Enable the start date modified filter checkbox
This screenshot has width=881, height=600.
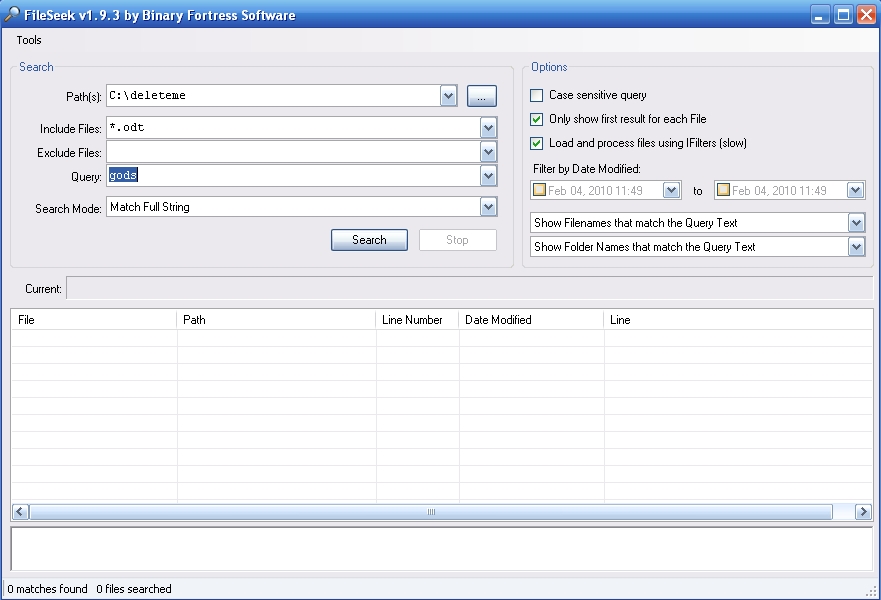coord(540,190)
